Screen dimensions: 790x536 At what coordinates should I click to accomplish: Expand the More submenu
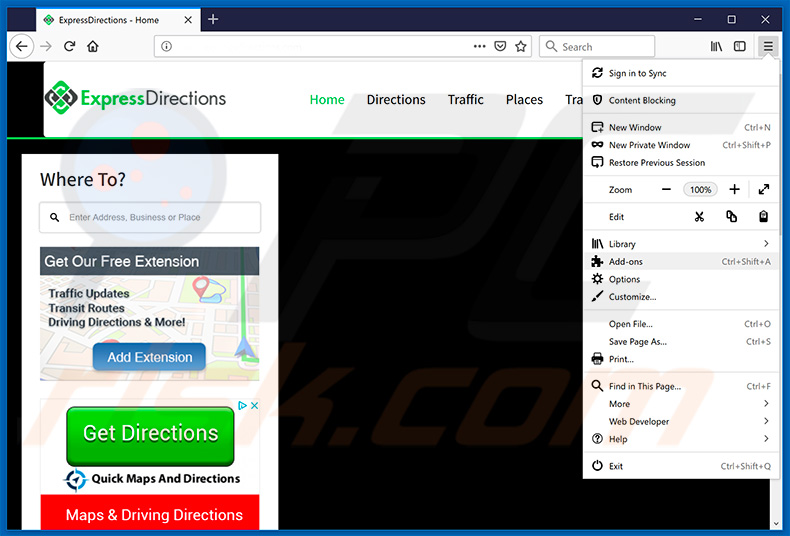[x=681, y=404]
